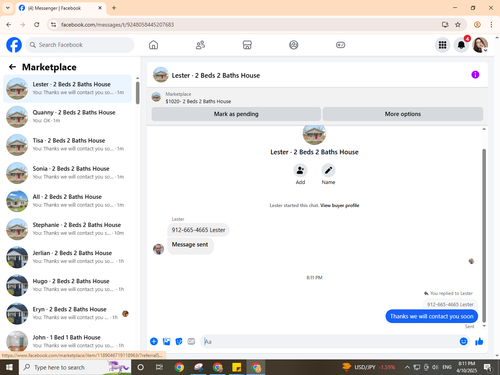Add people with the Add icon
This screenshot has width=500, height=375.
pos(300,170)
